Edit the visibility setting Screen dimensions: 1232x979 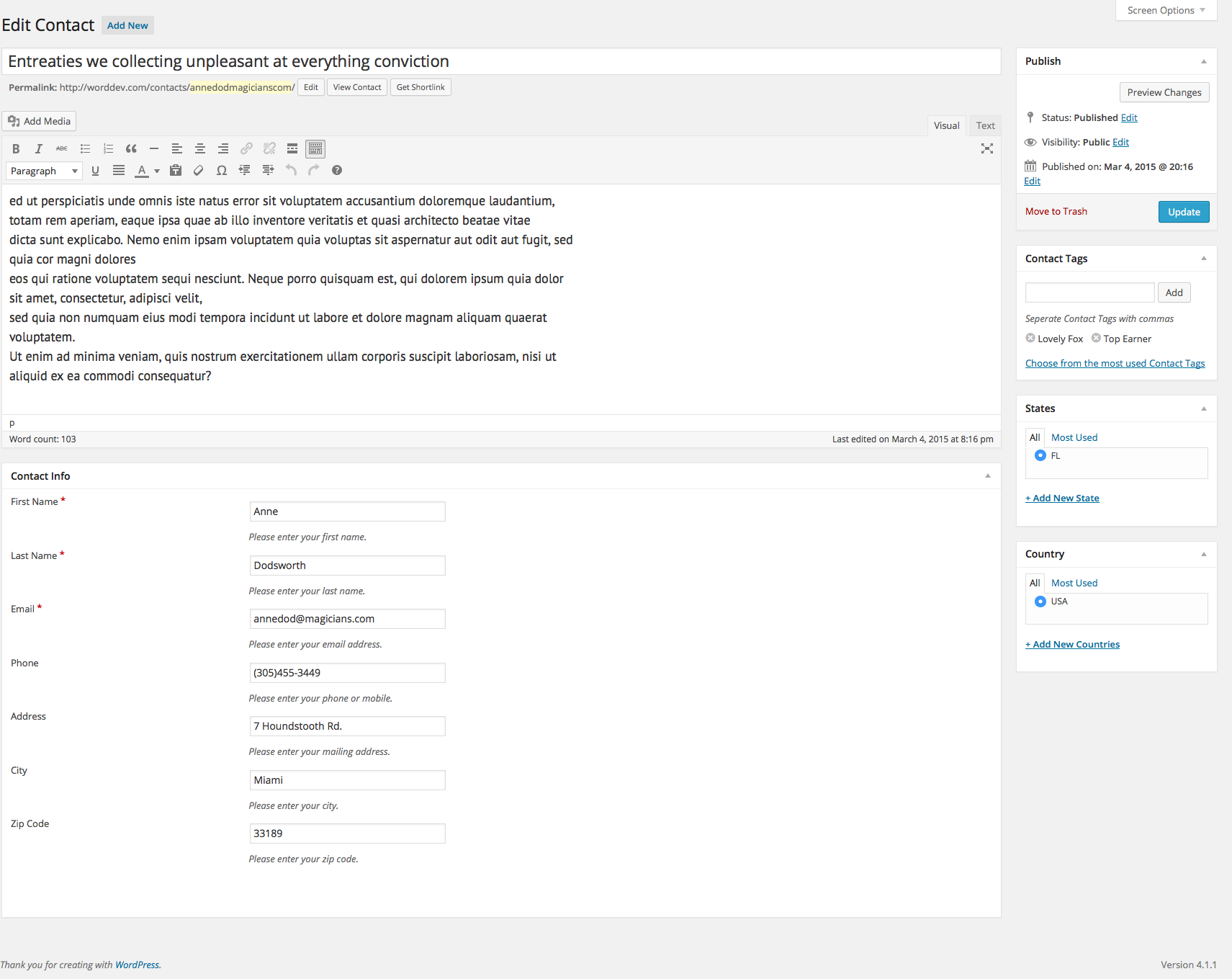(x=1120, y=142)
